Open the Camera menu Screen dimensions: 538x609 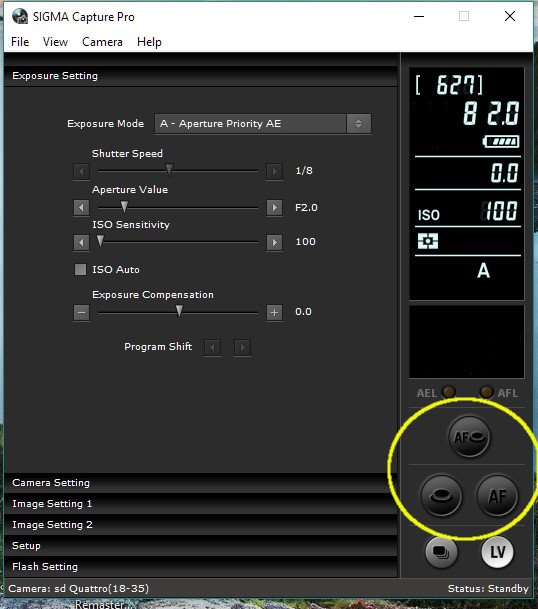tap(102, 42)
